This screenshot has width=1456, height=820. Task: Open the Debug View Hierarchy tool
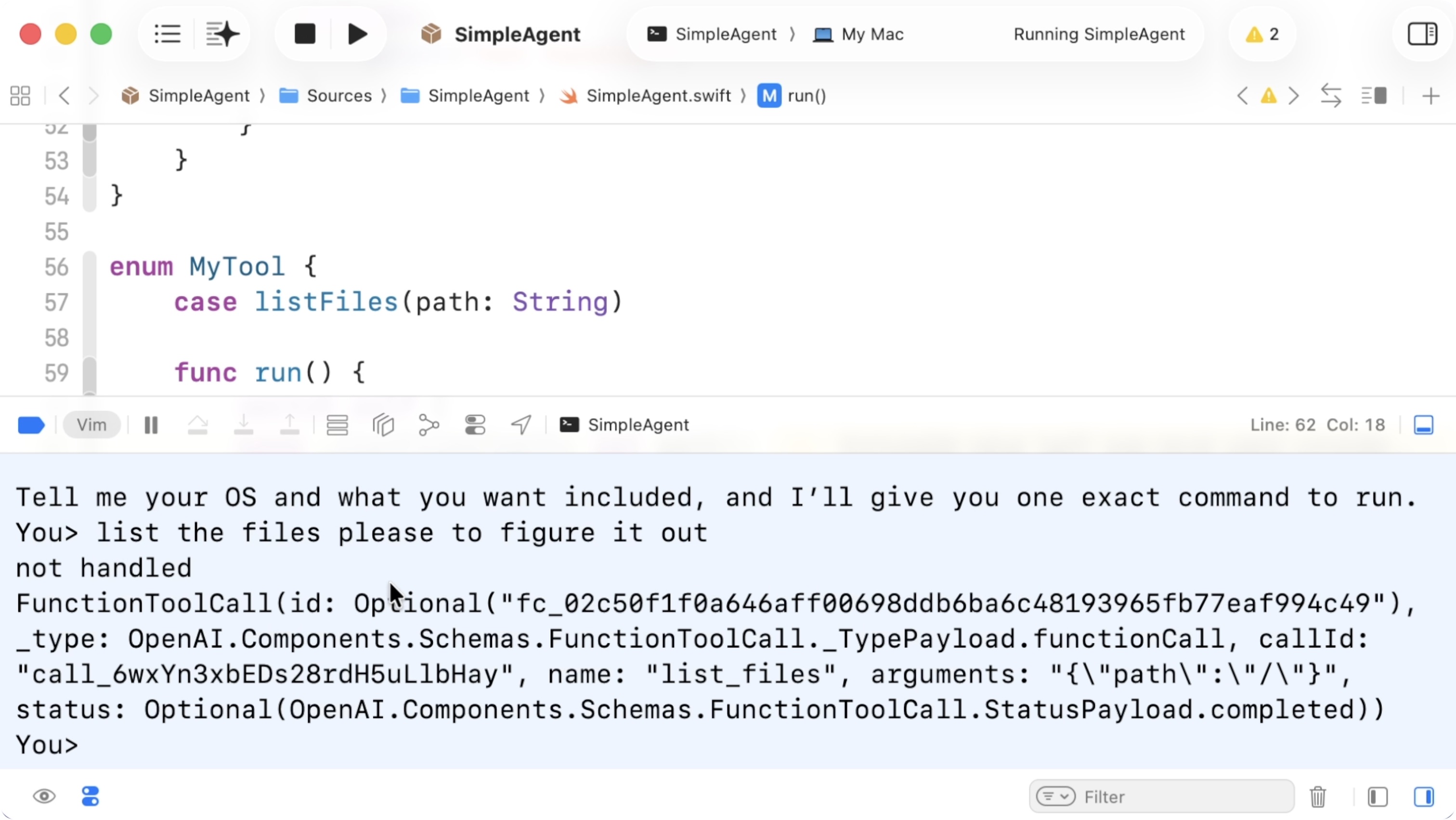click(383, 425)
